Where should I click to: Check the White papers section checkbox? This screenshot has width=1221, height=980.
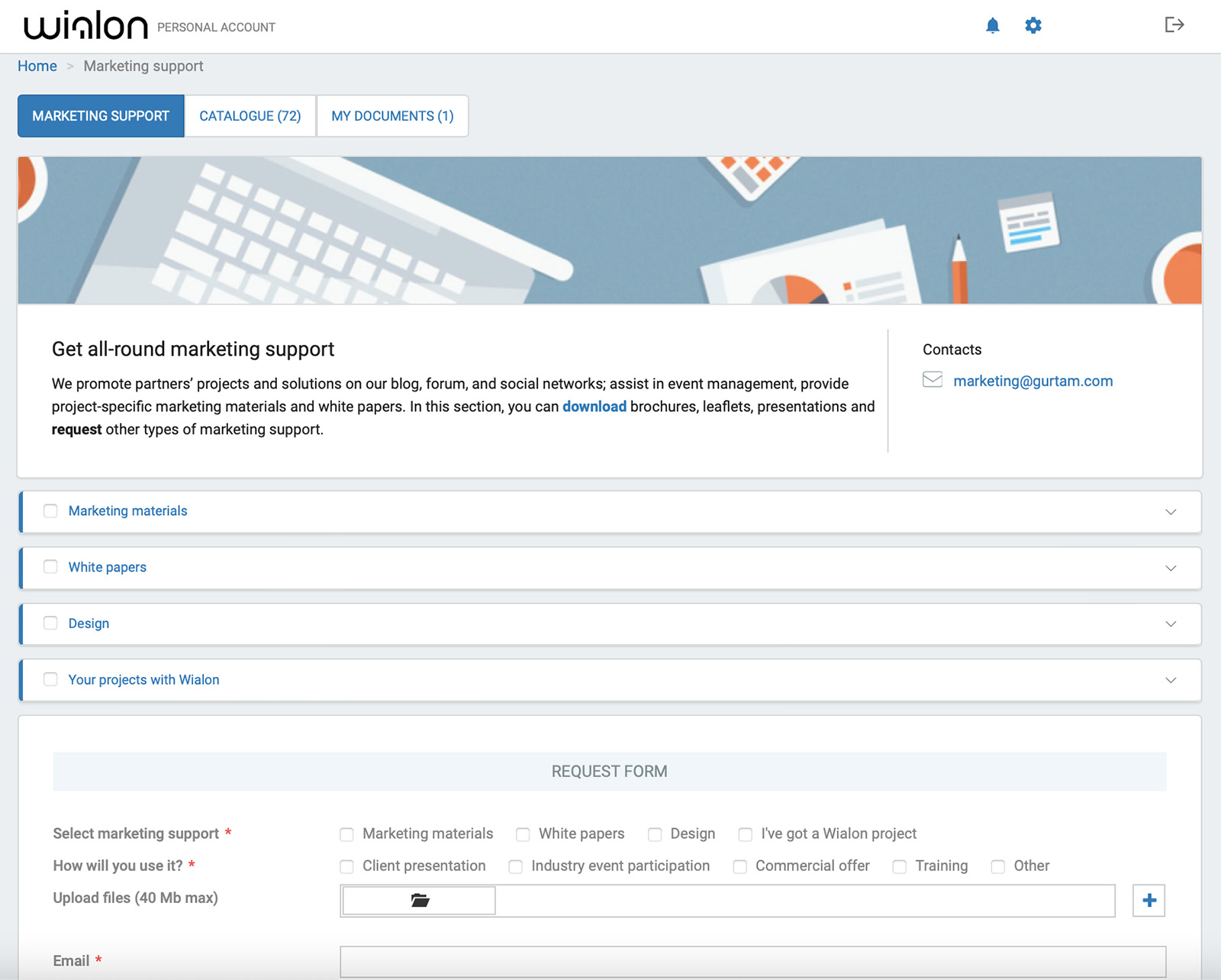pos(50,567)
